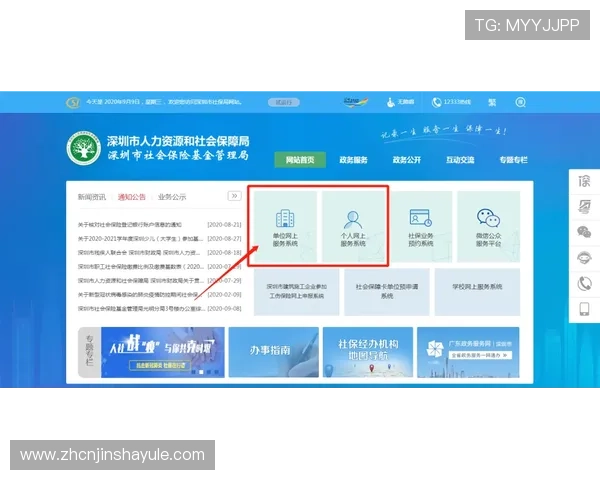The image size is (600, 480).
Task: Switch to traditional Chinese with 繁
Action: [x=492, y=102]
